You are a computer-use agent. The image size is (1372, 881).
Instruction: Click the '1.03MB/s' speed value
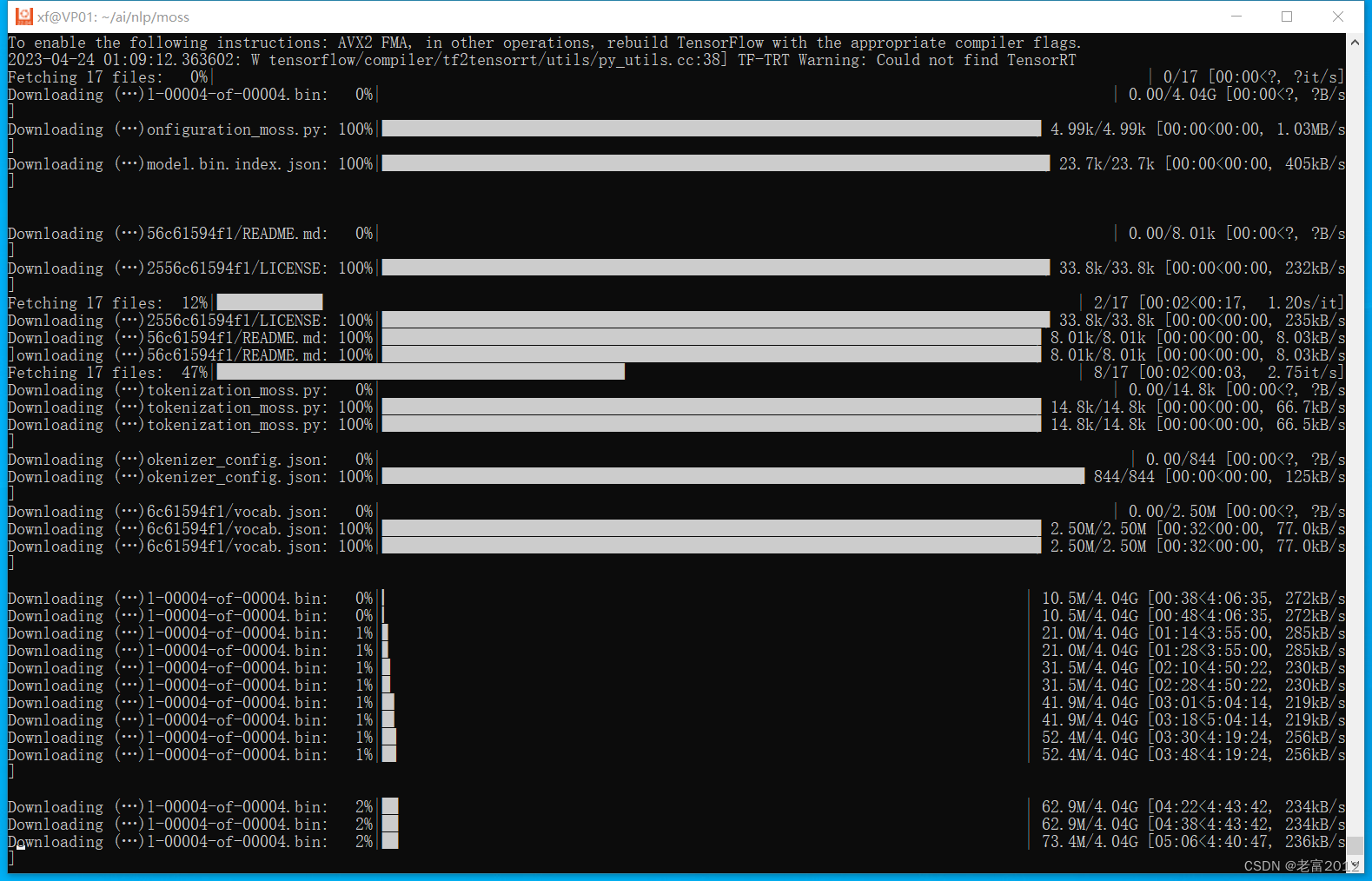tap(1311, 129)
